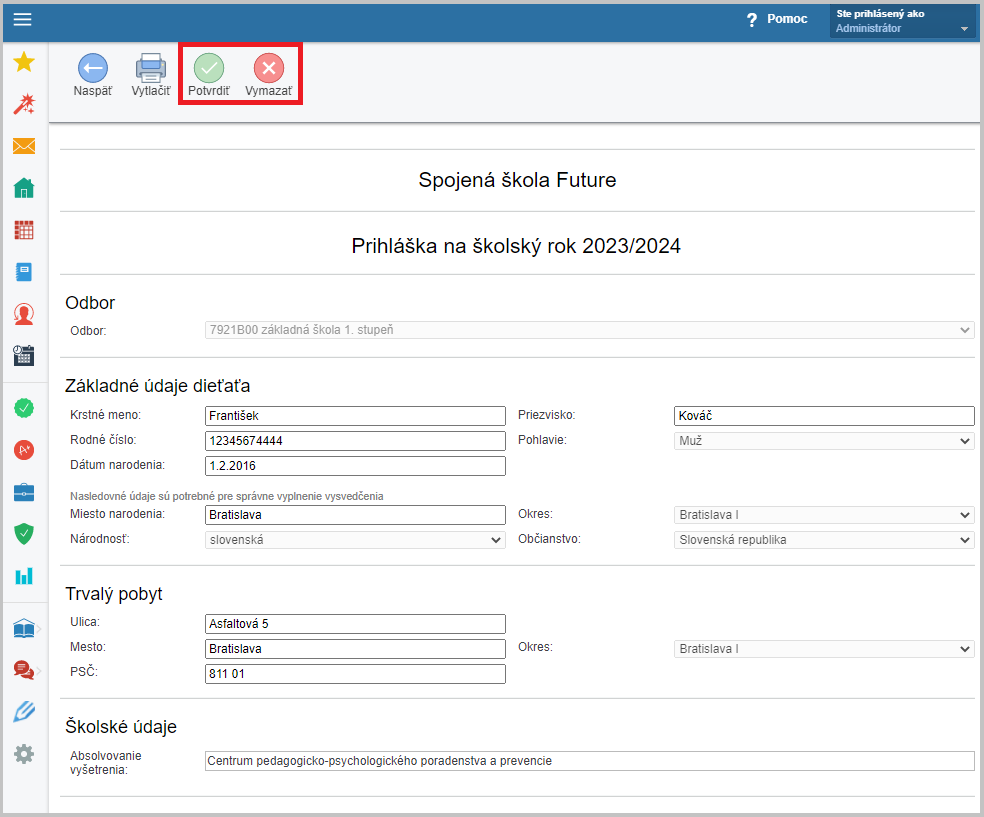Expand the Administrátor account dropdown
This screenshot has width=984, height=817.
pyautogui.click(x=902, y=21)
